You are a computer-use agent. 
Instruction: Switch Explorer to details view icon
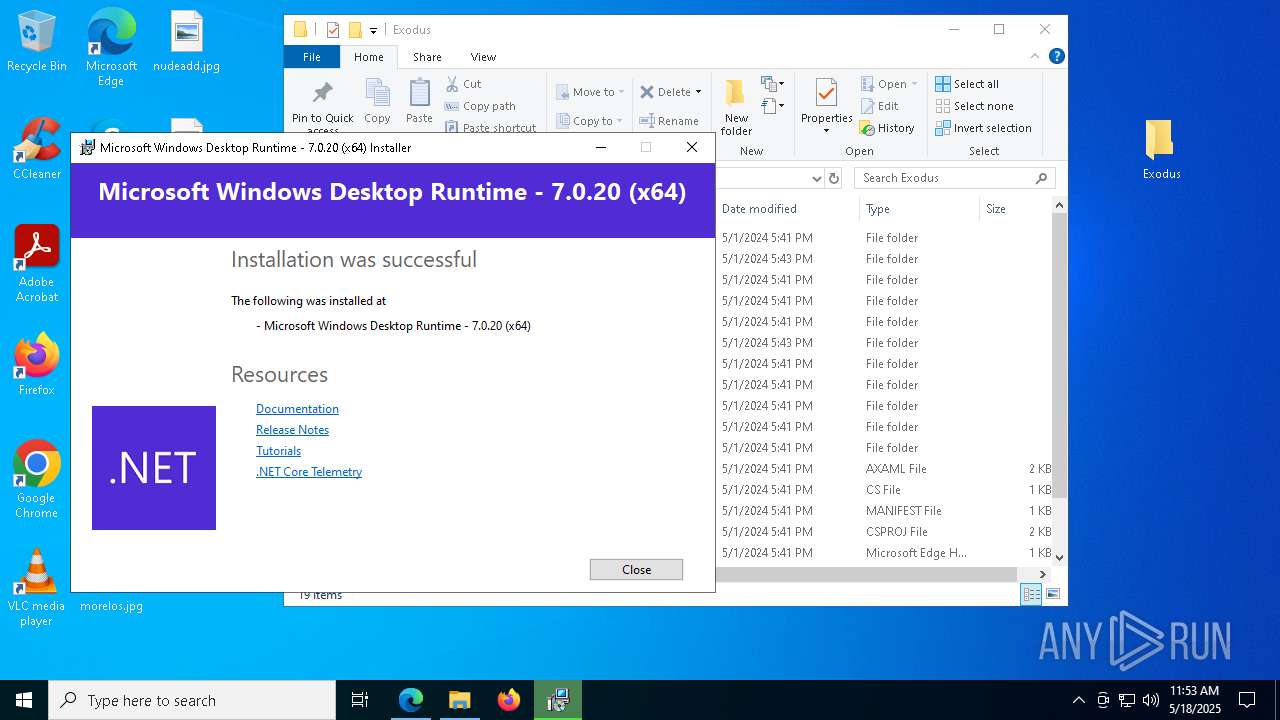point(1031,595)
